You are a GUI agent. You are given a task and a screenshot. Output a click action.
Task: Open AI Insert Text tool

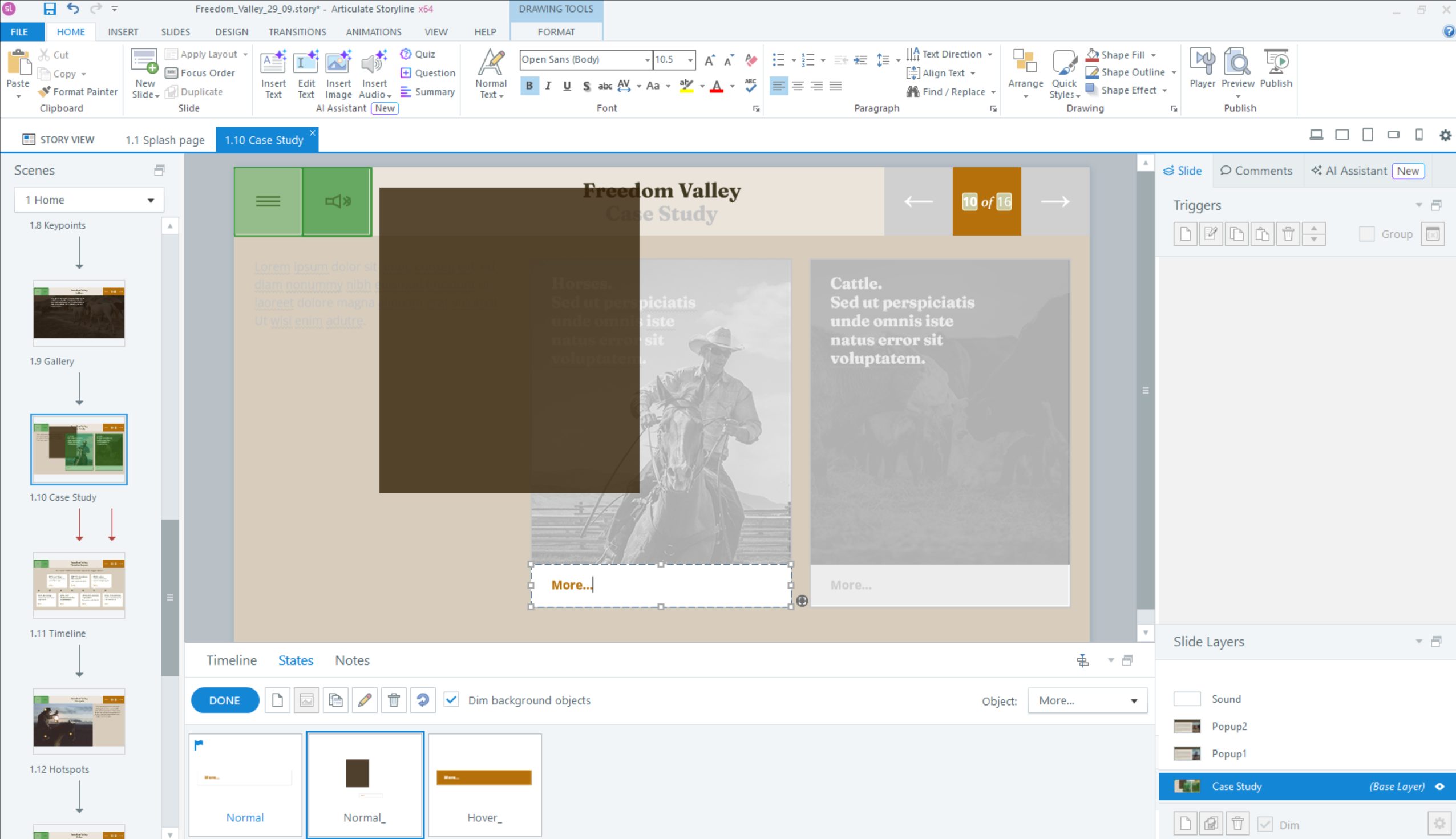[x=273, y=74]
